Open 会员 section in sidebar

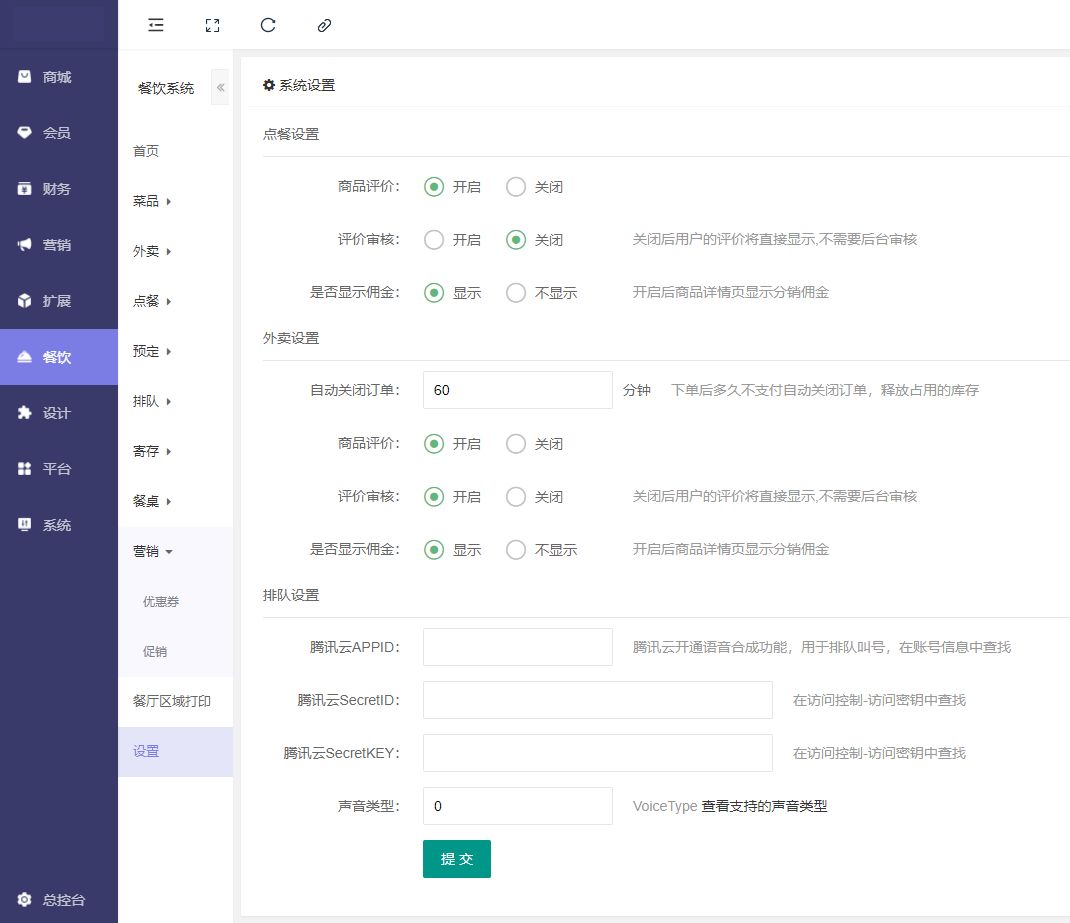click(x=58, y=133)
